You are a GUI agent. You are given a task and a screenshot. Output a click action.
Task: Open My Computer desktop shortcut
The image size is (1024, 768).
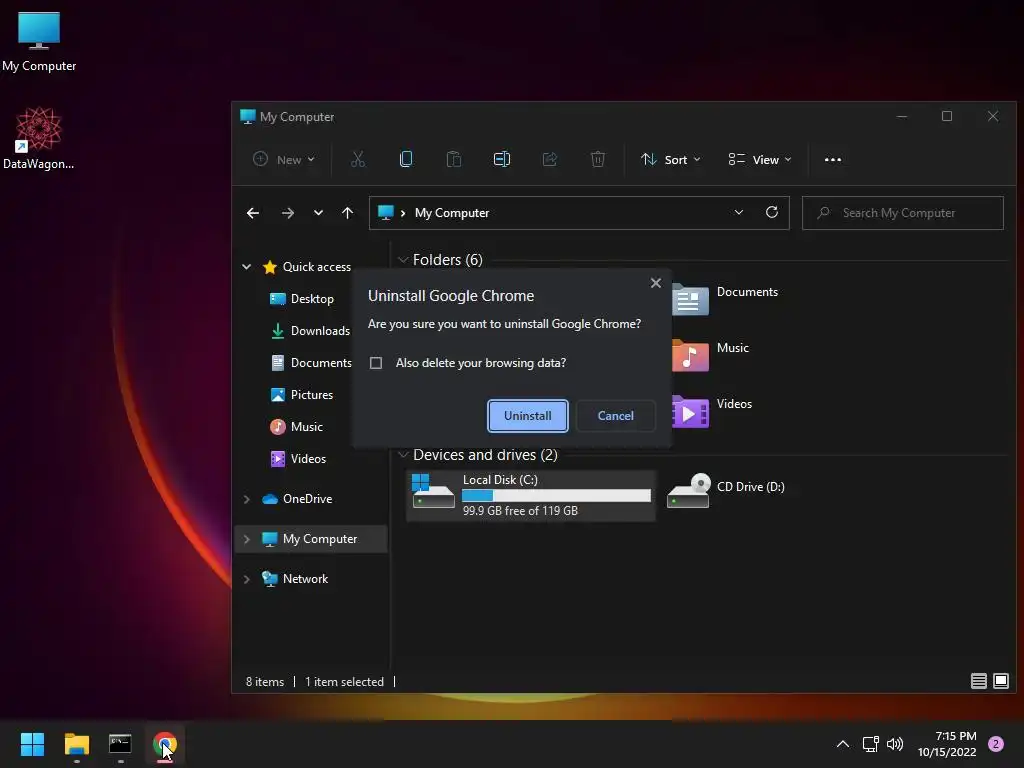(x=39, y=42)
